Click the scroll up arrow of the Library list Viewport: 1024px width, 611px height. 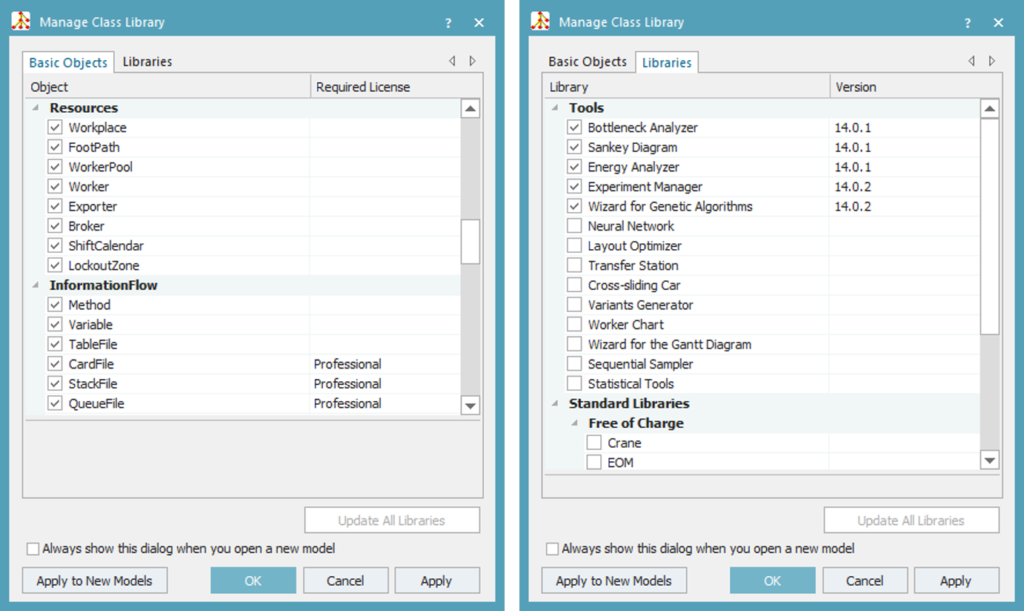pos(989,108)
